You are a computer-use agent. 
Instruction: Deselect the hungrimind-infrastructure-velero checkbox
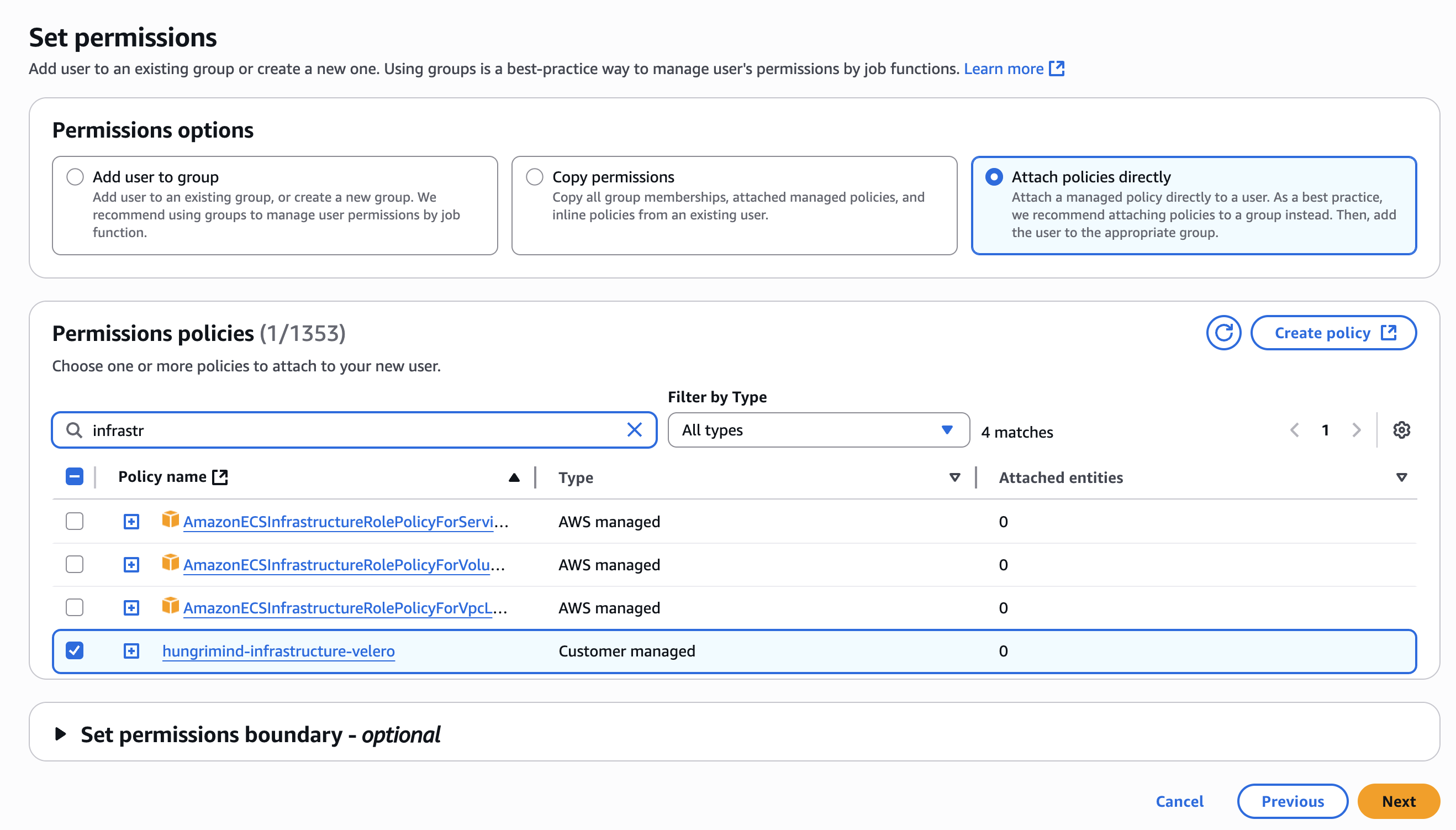click(x=74, y=650)
